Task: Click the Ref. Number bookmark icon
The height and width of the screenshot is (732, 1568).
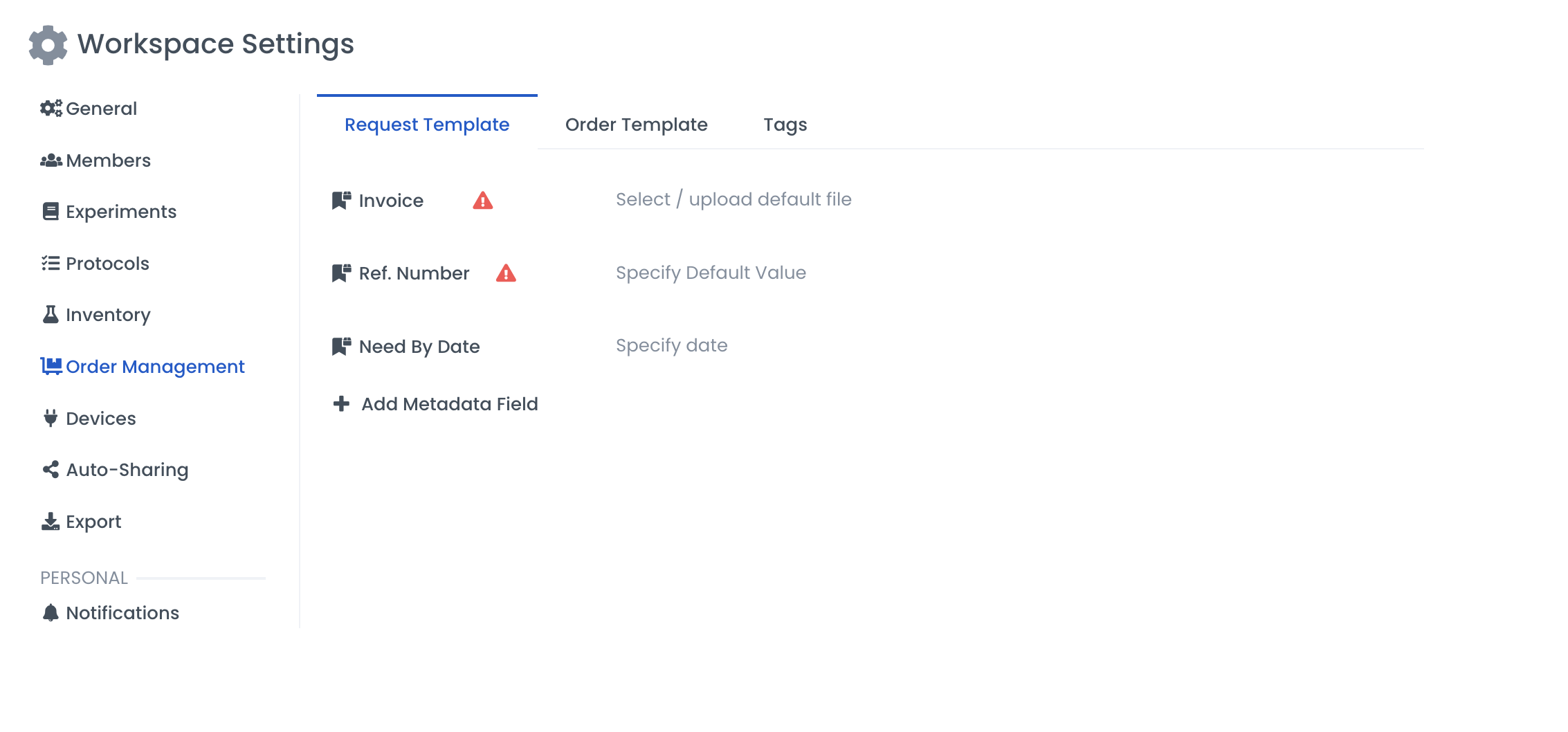Action: 341,273
